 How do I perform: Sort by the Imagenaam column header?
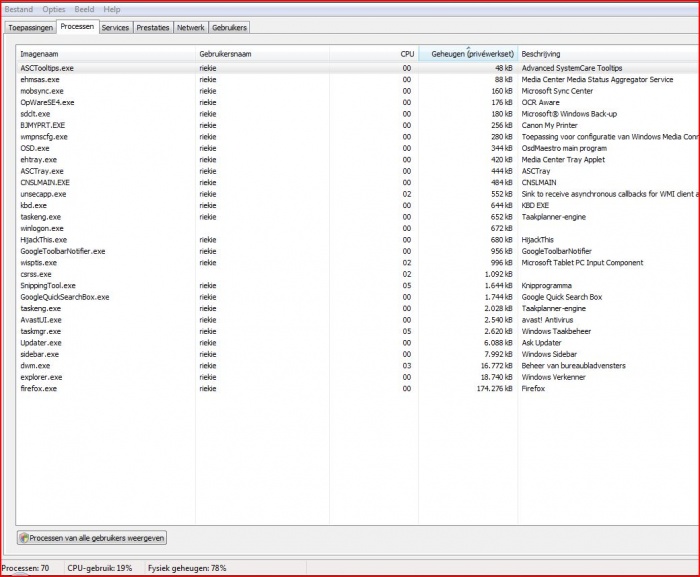(x=40, y=53)
